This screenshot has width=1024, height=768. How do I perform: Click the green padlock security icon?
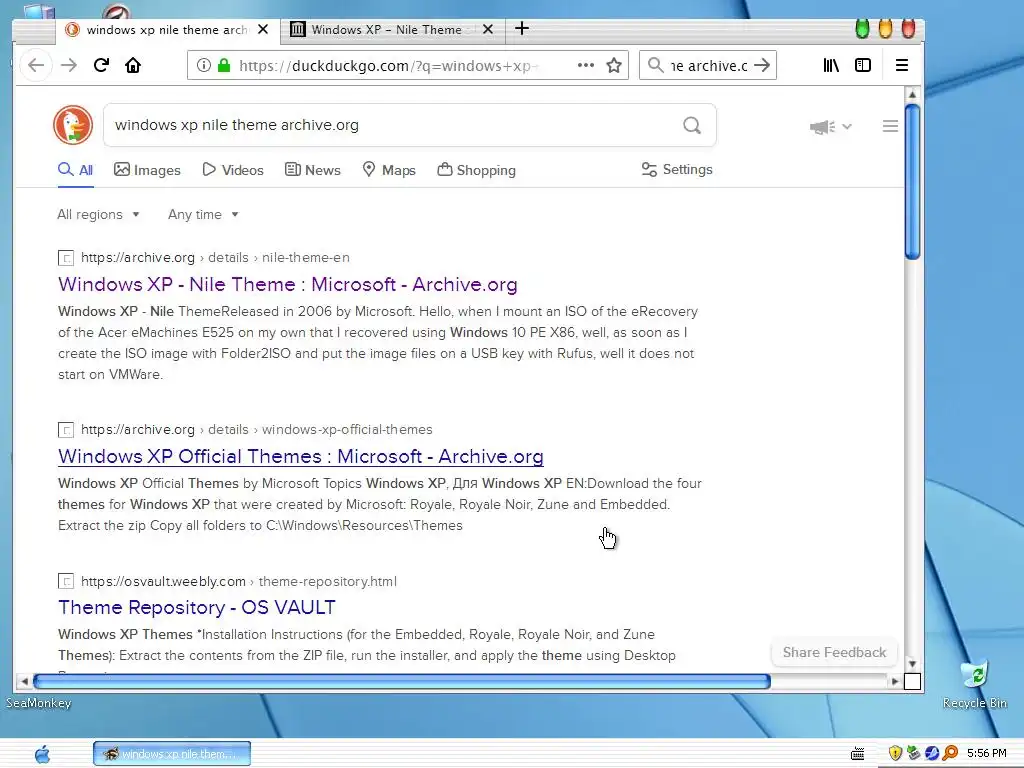224,65
